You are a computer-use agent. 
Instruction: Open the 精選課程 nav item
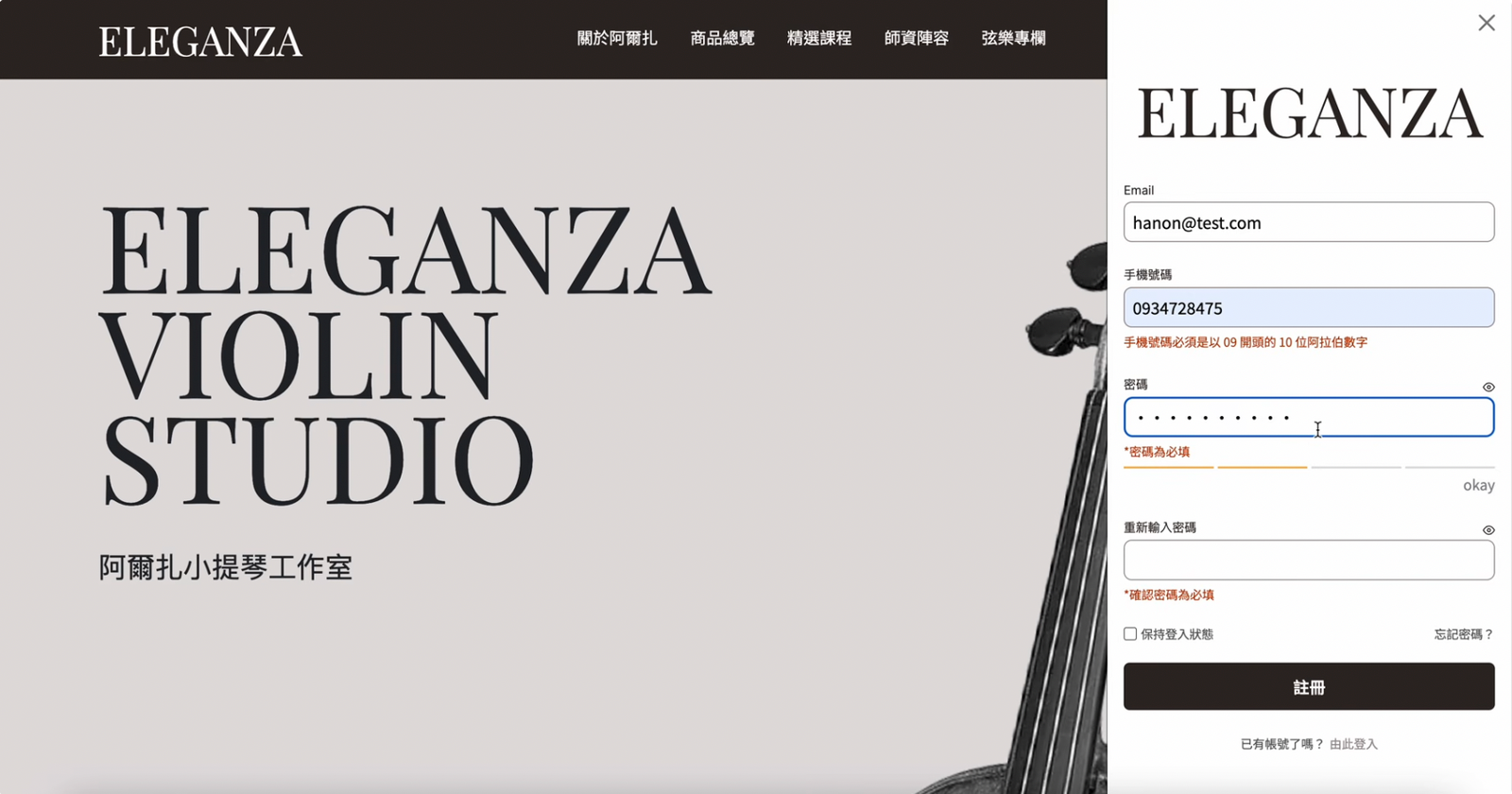click(x=819, y=39)
